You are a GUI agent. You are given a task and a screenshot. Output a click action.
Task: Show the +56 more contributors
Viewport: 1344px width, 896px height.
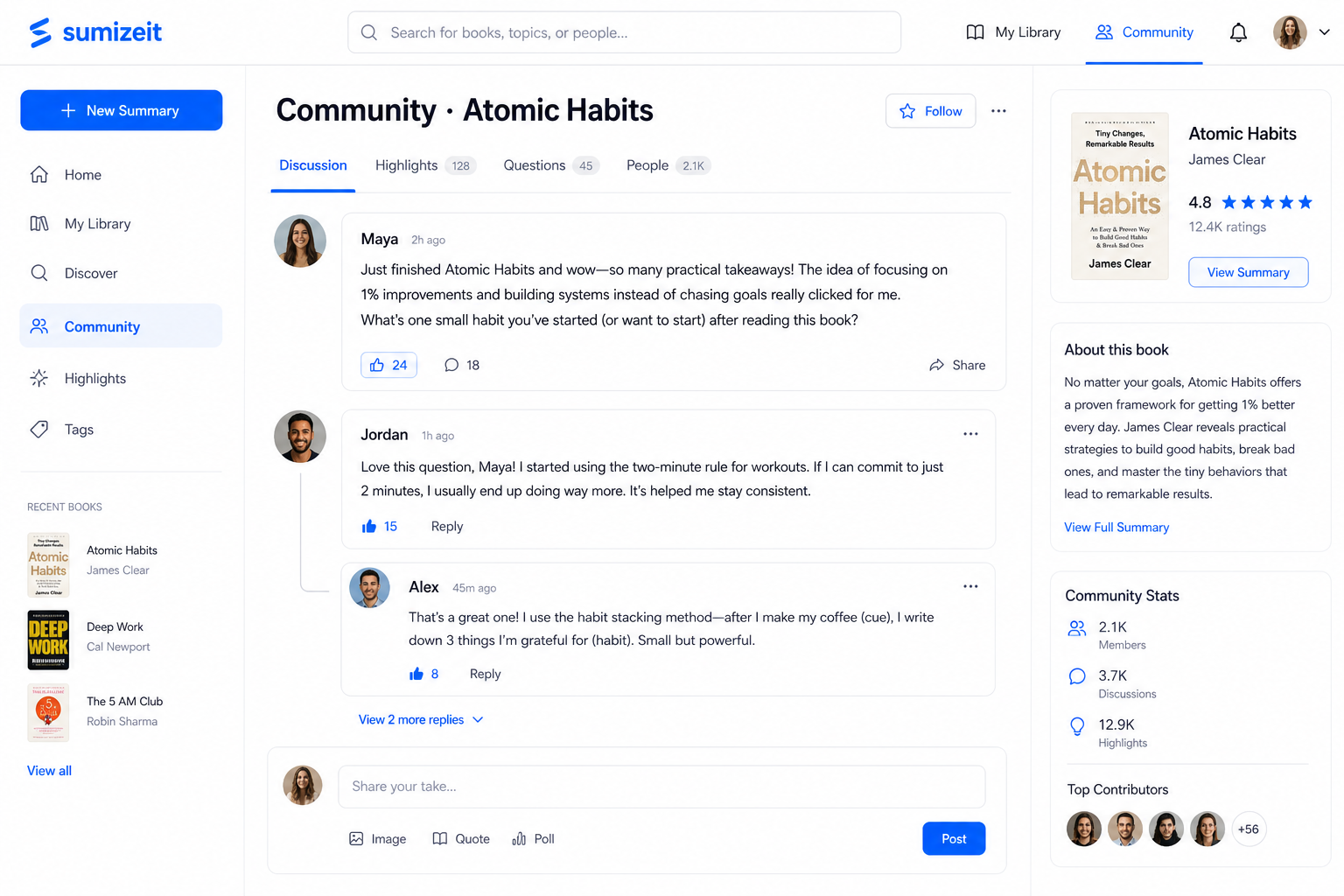1249,829
